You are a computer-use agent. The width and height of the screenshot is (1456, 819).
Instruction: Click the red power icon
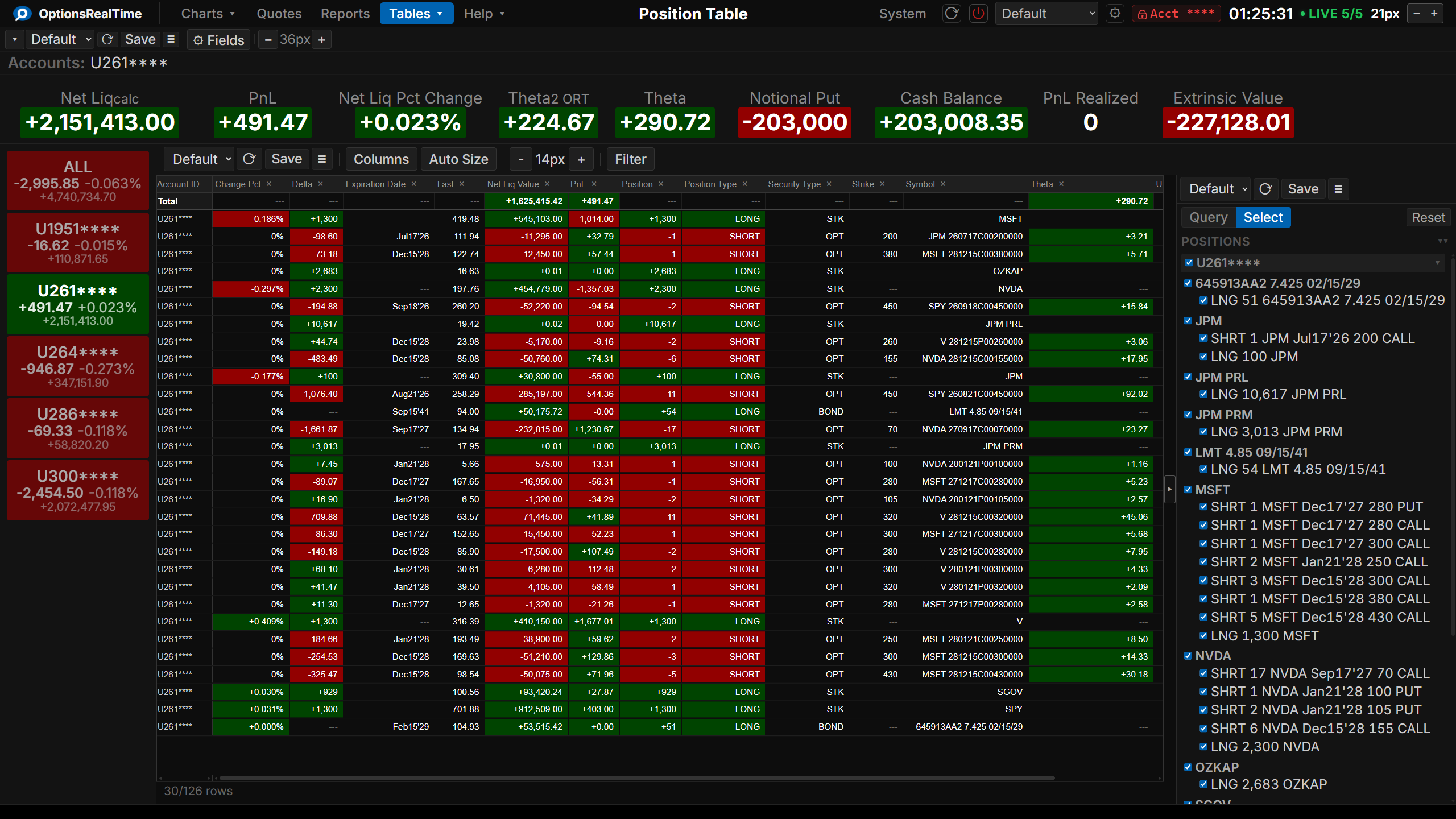tap(978, 13)
